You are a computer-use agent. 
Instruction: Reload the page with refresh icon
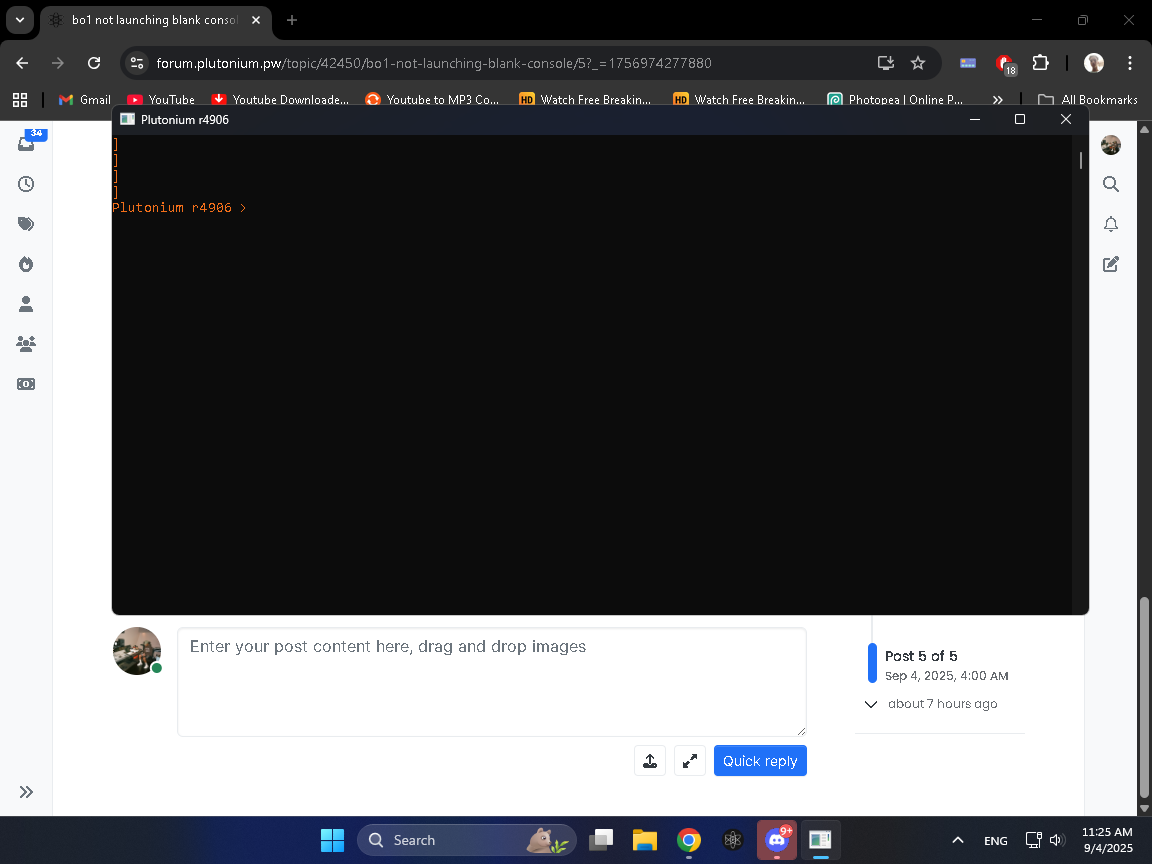94,63
